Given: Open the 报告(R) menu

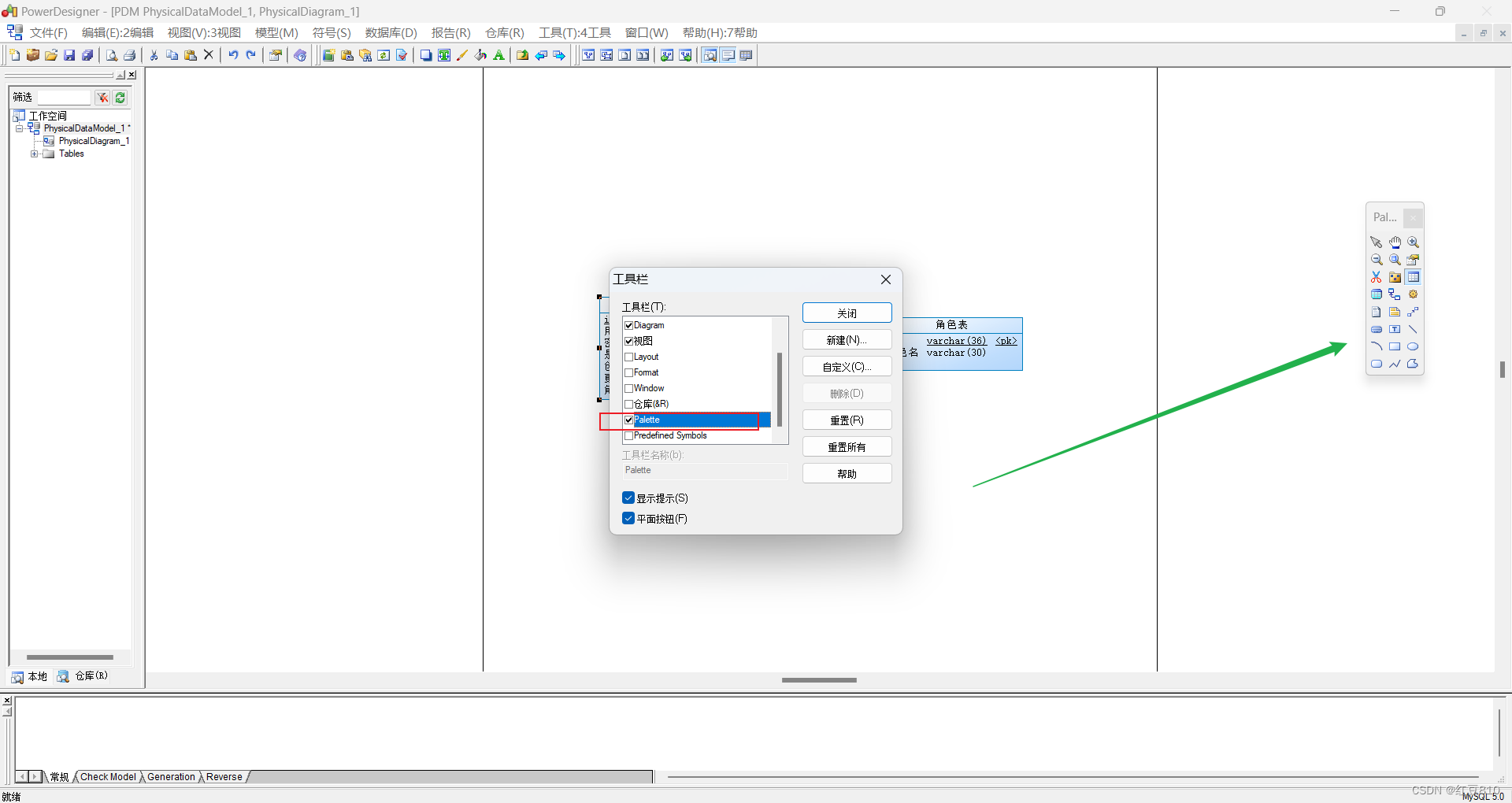Looking at the screenshot, I should tap(450, 32).
